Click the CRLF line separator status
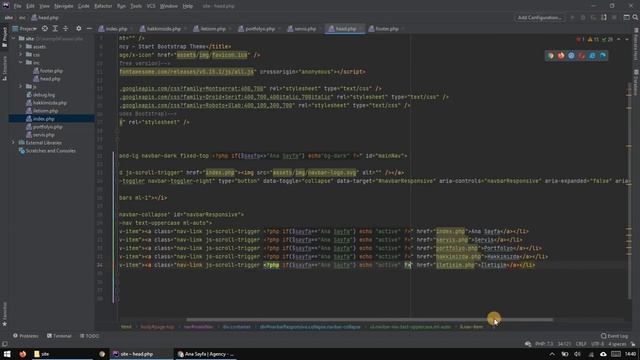The width and height of the screenshot is (640, 360). (581, 344)
